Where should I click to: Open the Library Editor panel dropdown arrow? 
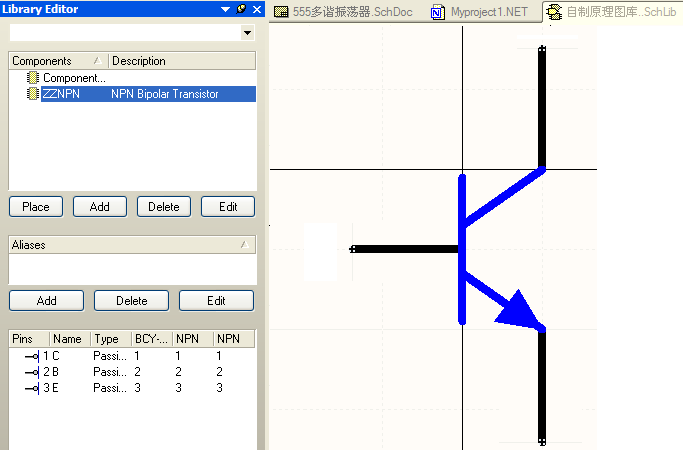225,9
